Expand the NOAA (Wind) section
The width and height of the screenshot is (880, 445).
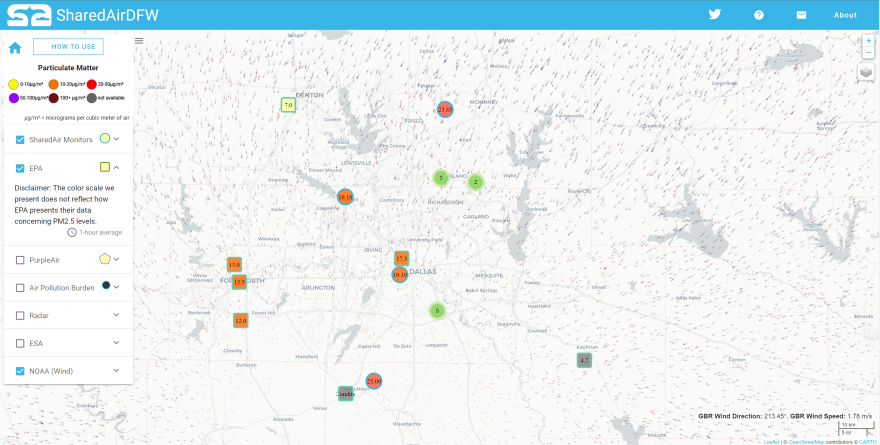[116, 370]
